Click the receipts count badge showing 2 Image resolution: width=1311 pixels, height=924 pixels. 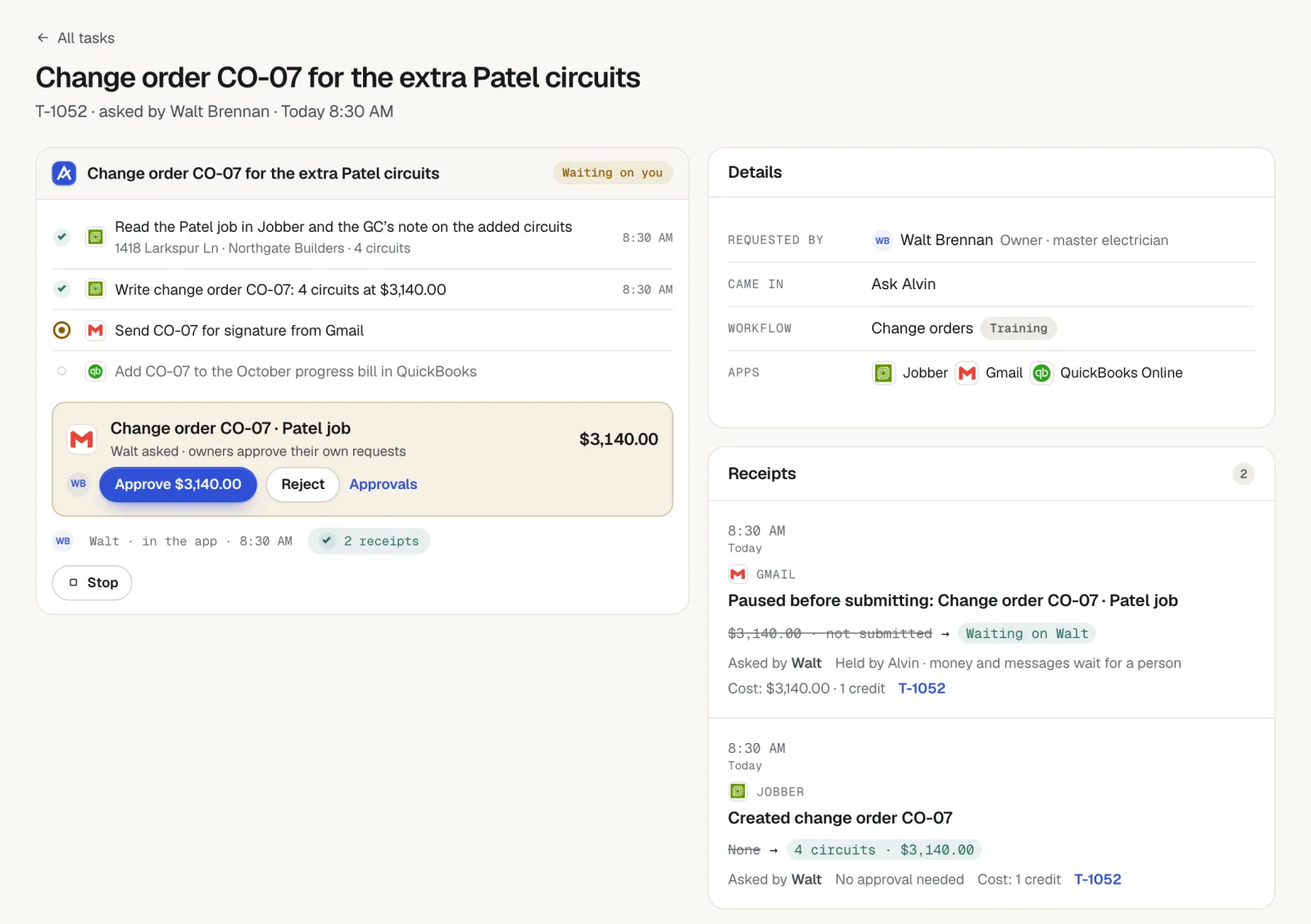coord(1243,473)
